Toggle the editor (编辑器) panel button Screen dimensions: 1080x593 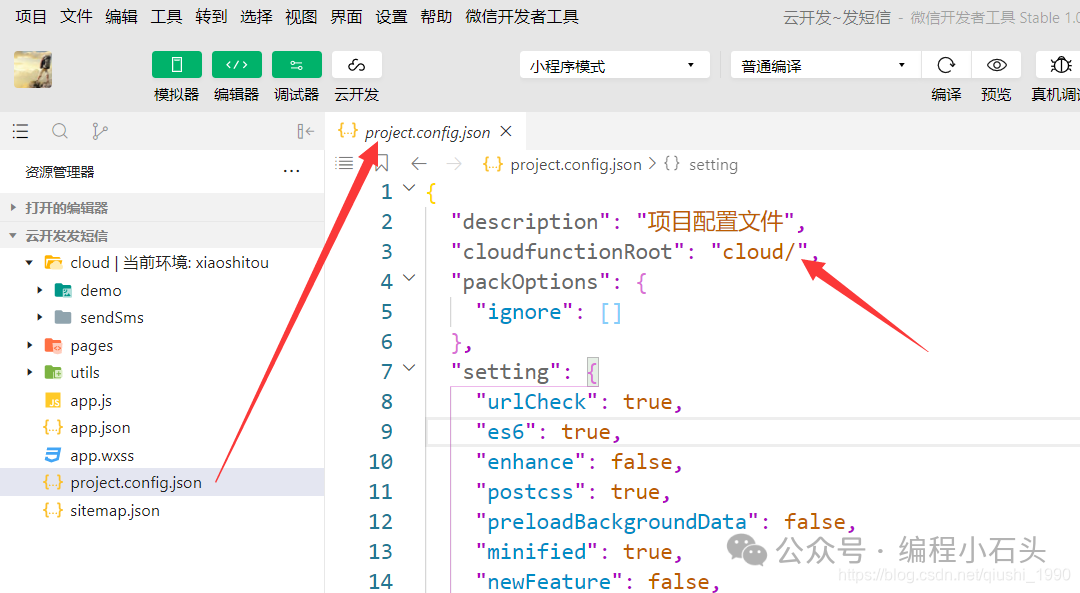[x=236, y=65]
